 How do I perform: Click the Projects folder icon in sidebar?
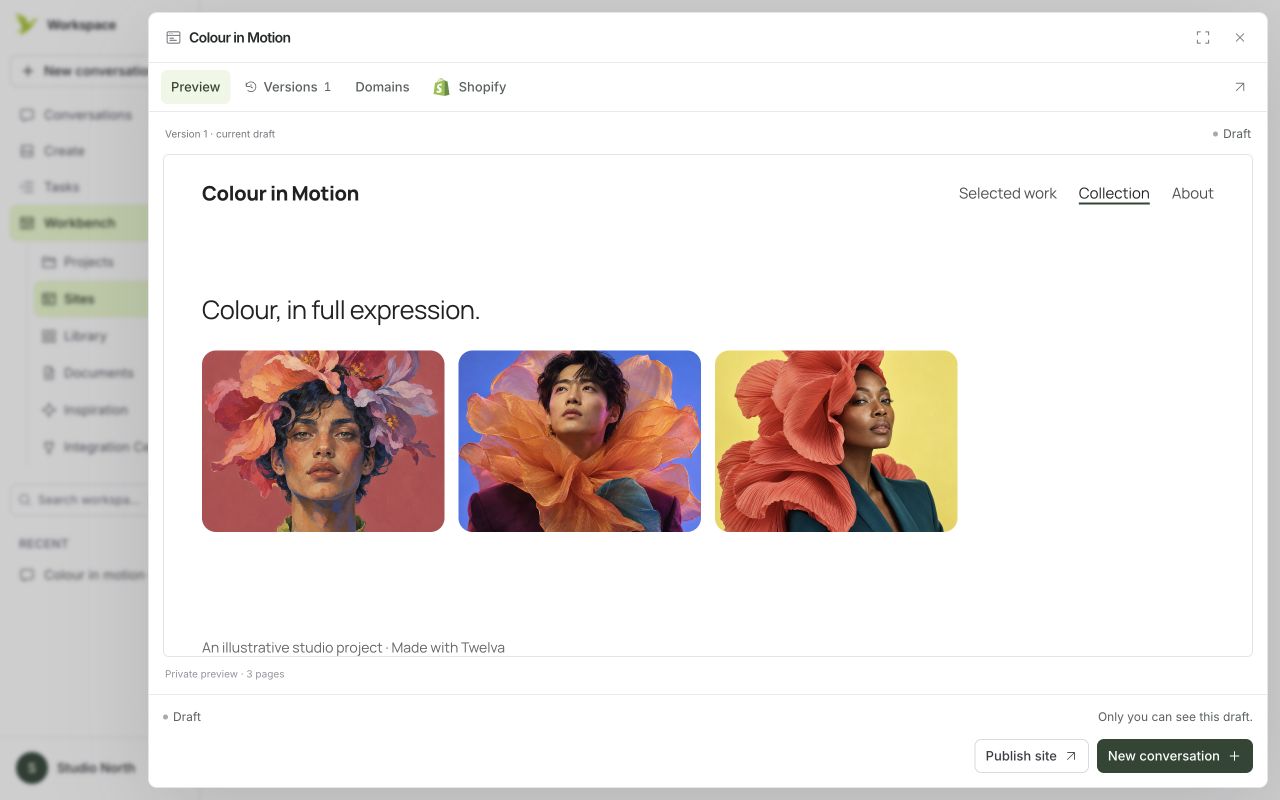pos(48,262)
